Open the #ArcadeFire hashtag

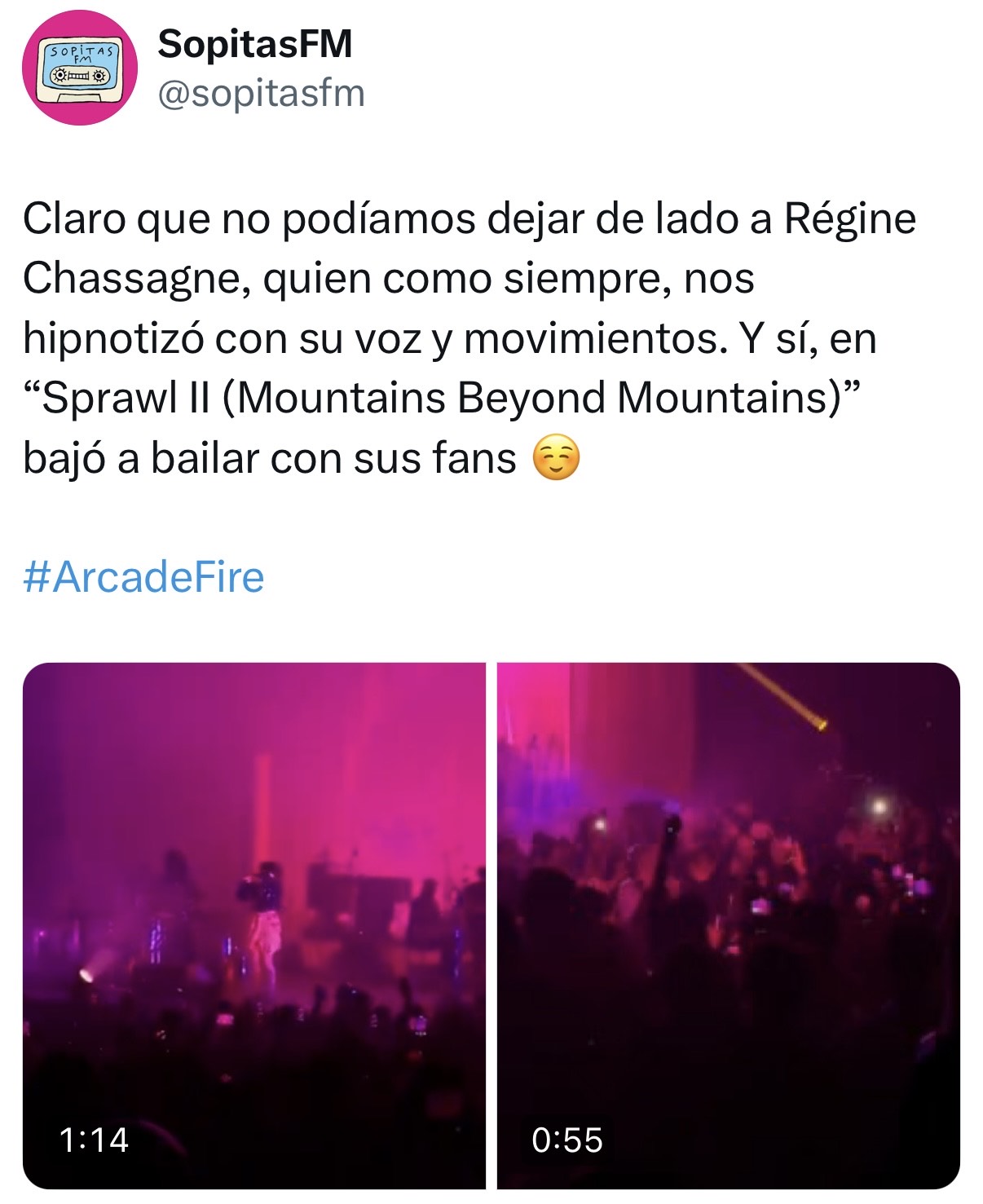[x=143, y=577]
